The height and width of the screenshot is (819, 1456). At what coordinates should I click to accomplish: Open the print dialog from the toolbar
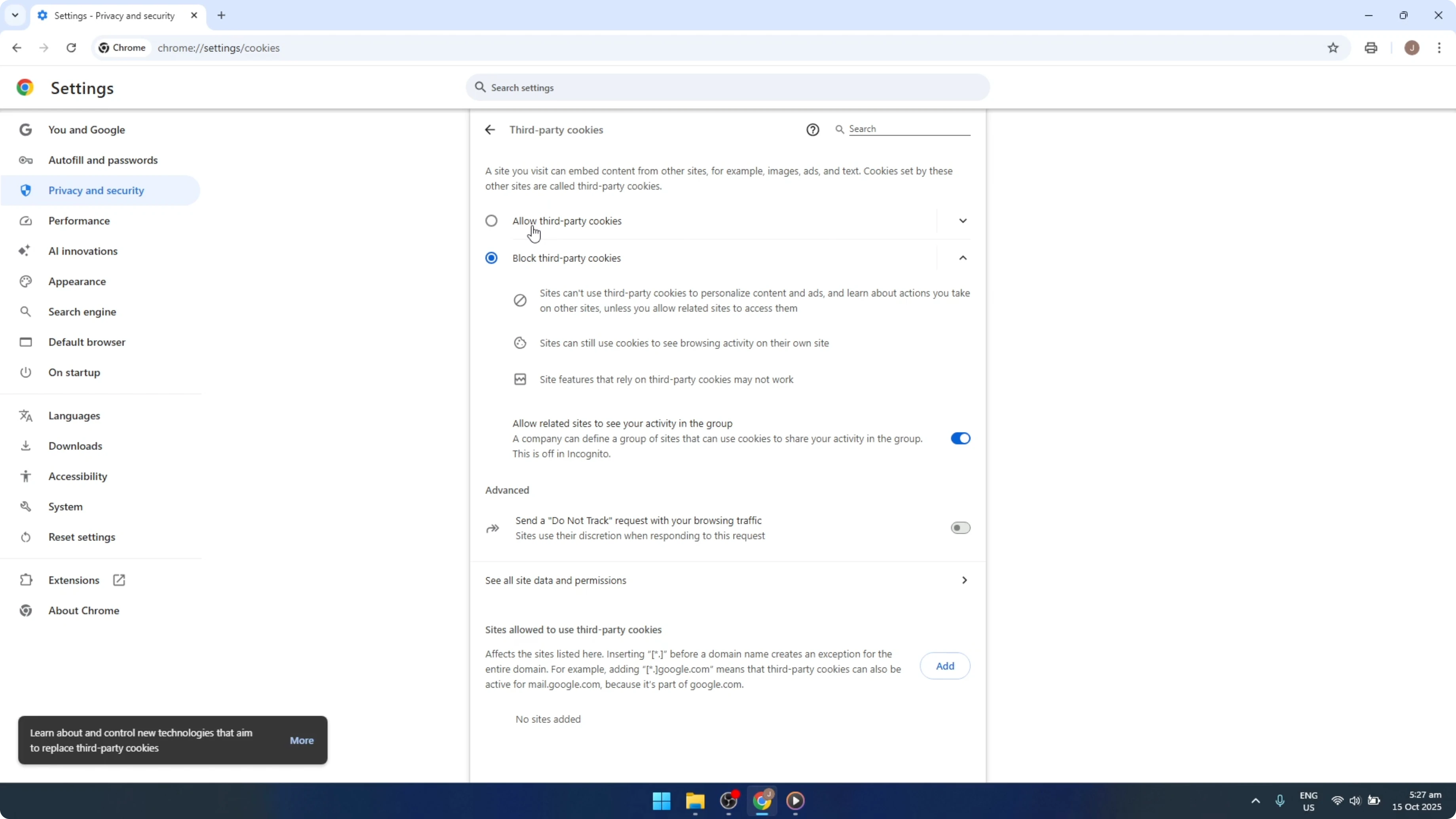(1371, 48)
